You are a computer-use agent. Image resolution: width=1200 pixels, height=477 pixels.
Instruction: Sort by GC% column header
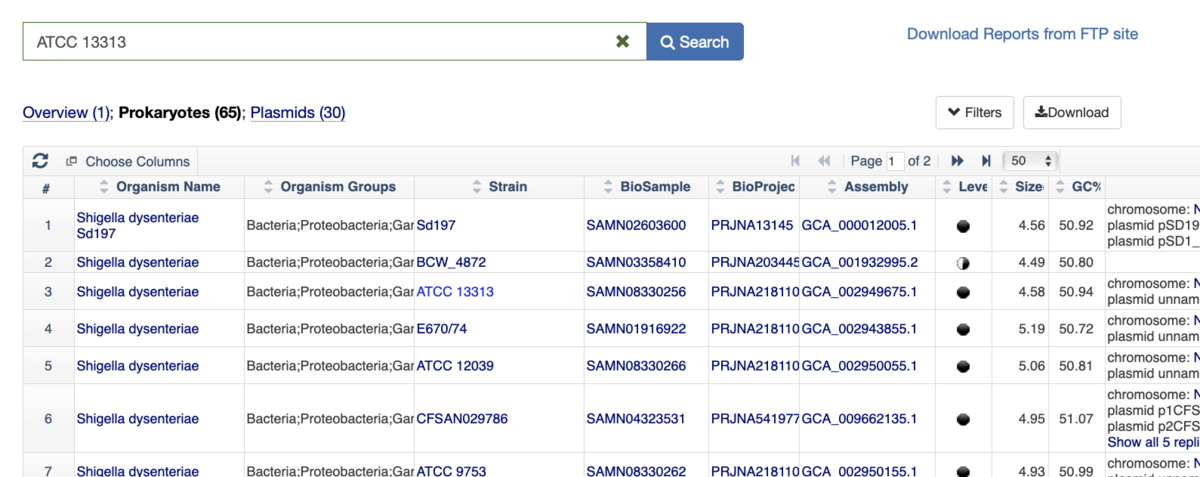(1077, 187)
